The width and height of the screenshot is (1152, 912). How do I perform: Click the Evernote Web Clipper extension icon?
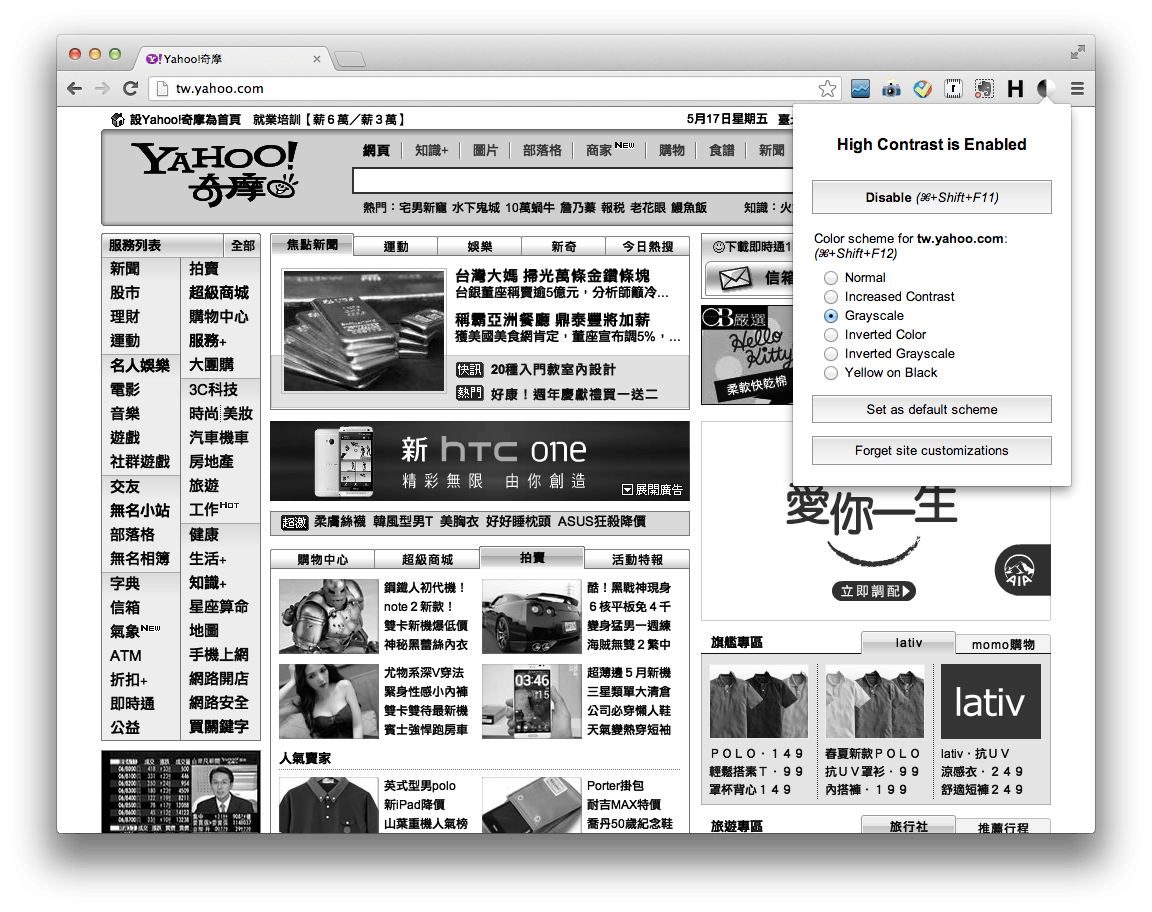[x=984, y=89]
